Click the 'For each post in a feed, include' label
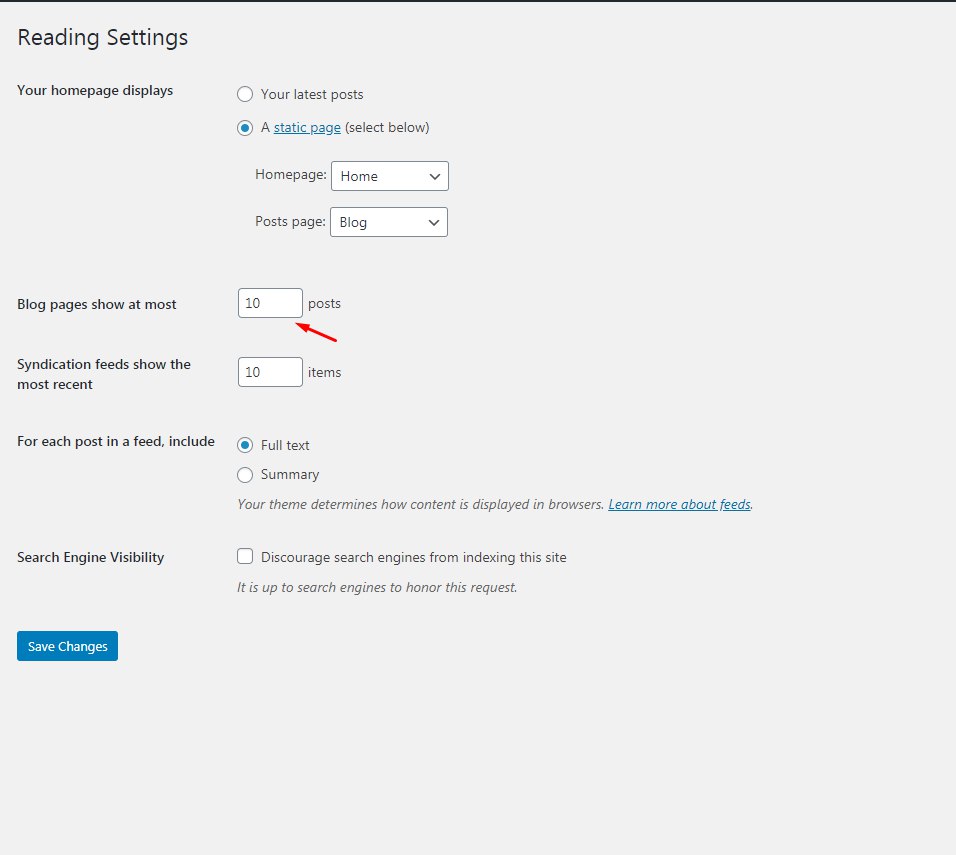The image size is (956, 855). (x=116, y=441)
